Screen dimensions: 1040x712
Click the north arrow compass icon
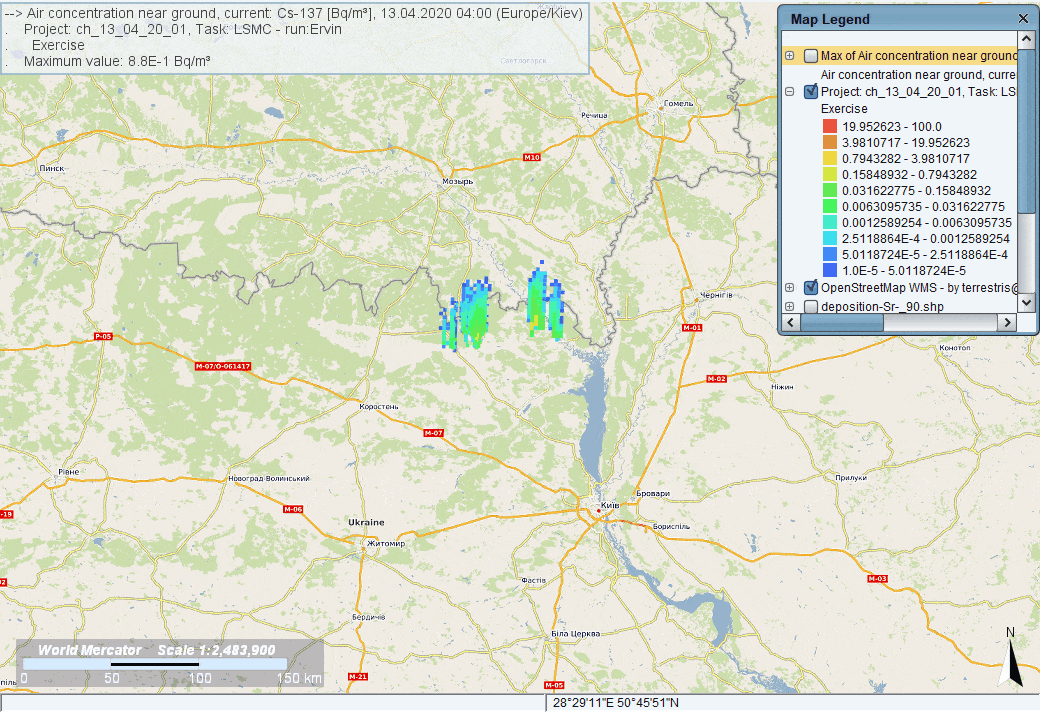point(1011,658)
